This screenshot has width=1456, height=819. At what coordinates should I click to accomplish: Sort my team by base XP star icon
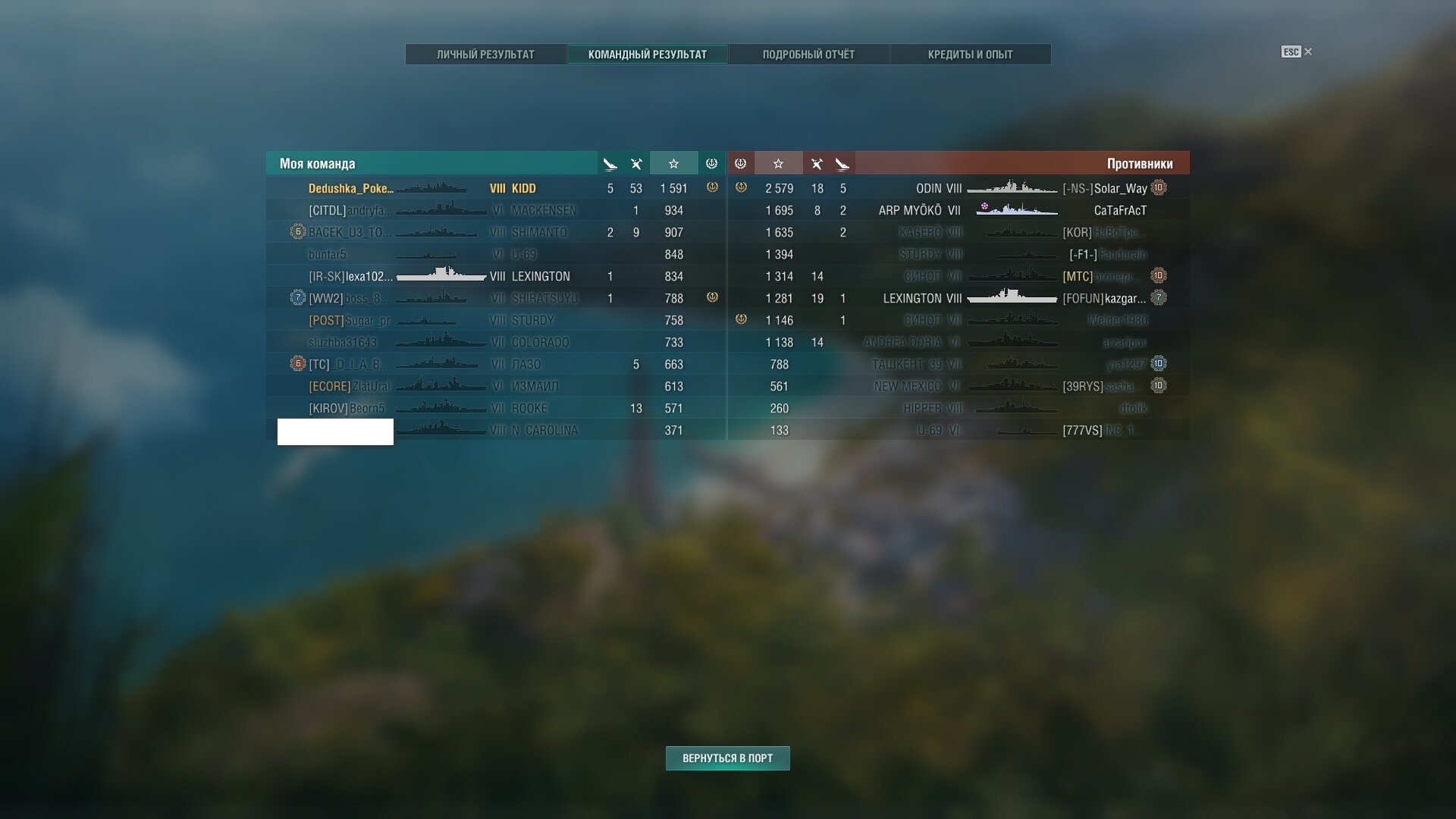[673, 164]
